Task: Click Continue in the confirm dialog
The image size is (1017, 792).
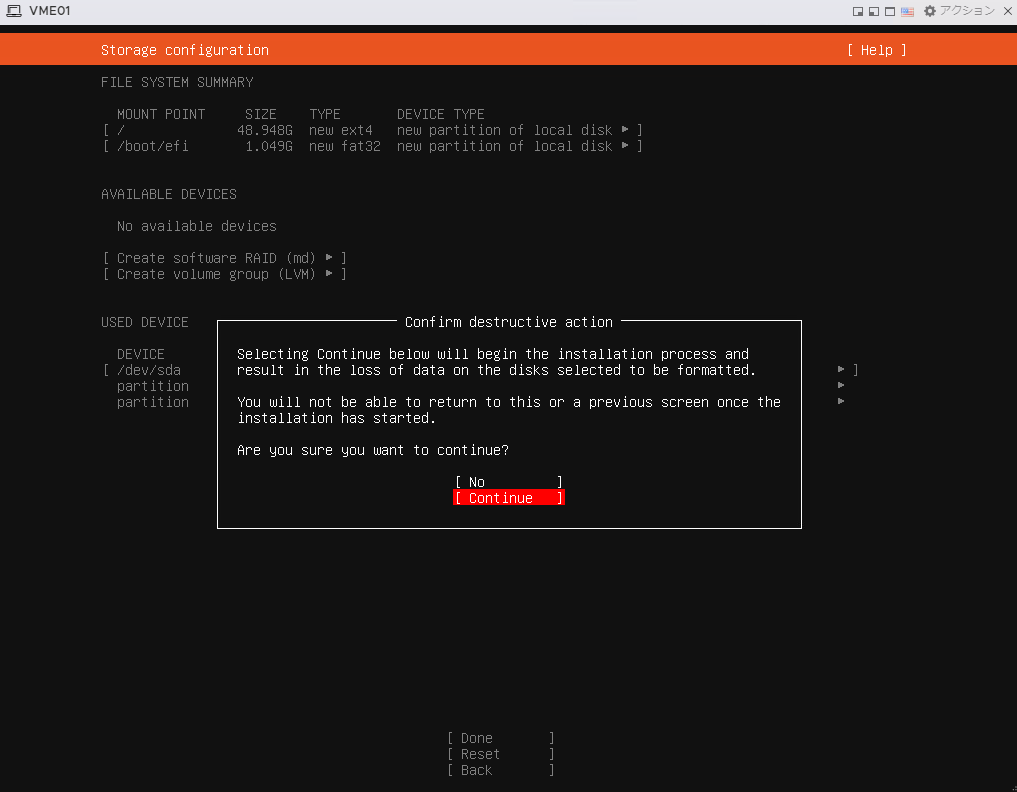Action: click(x=508, y=498)
